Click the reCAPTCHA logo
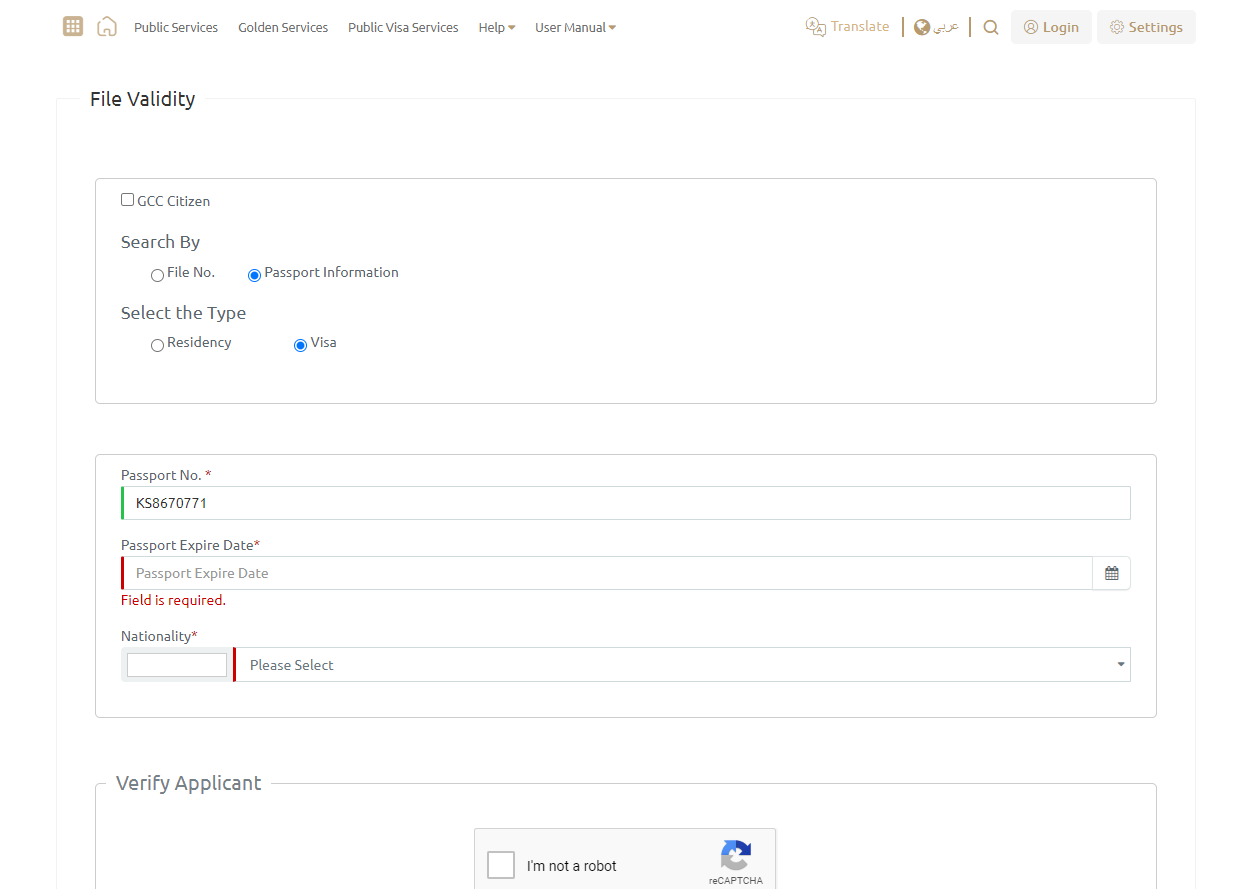The height and width of the screenshot is (889, 1253). tap(735, 856)
